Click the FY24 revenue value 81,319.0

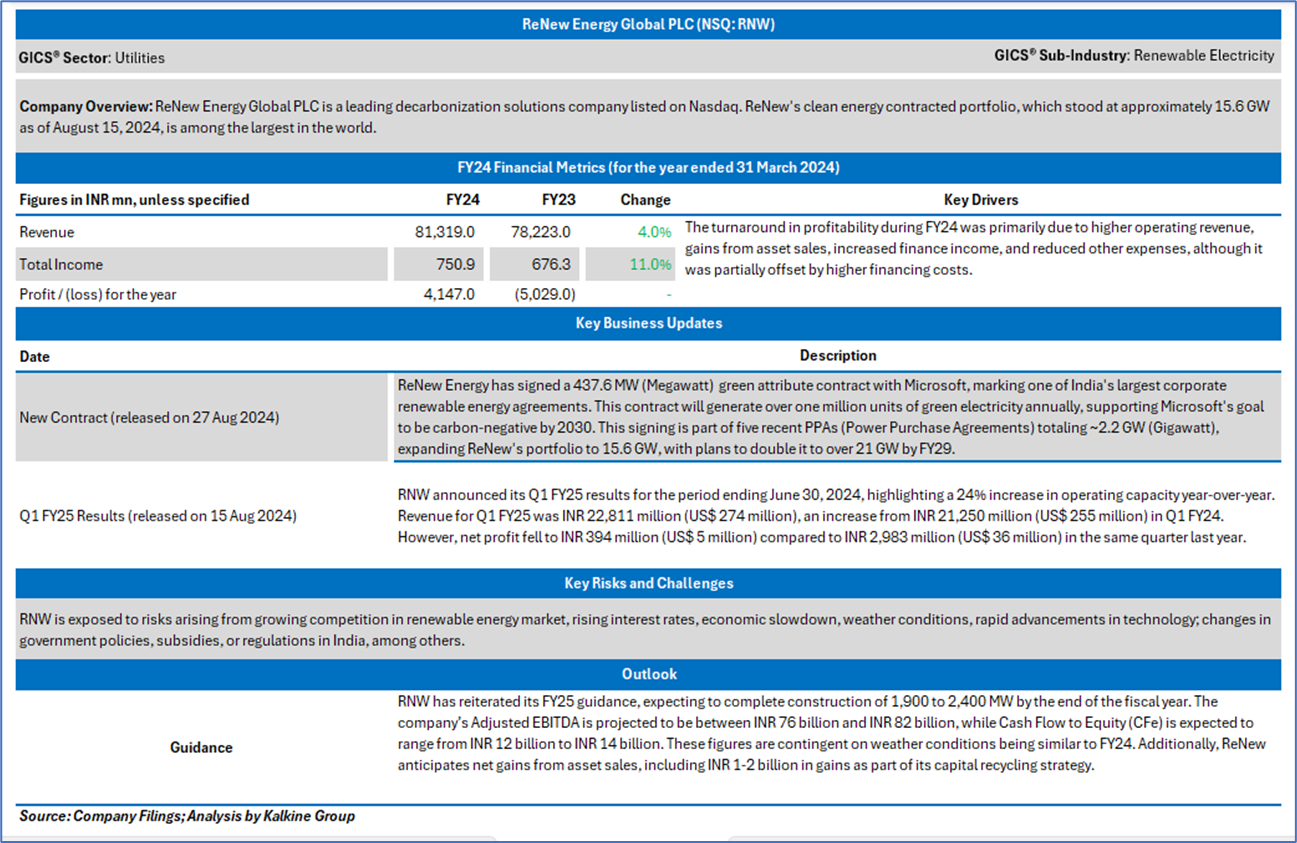tap(447, 232)
